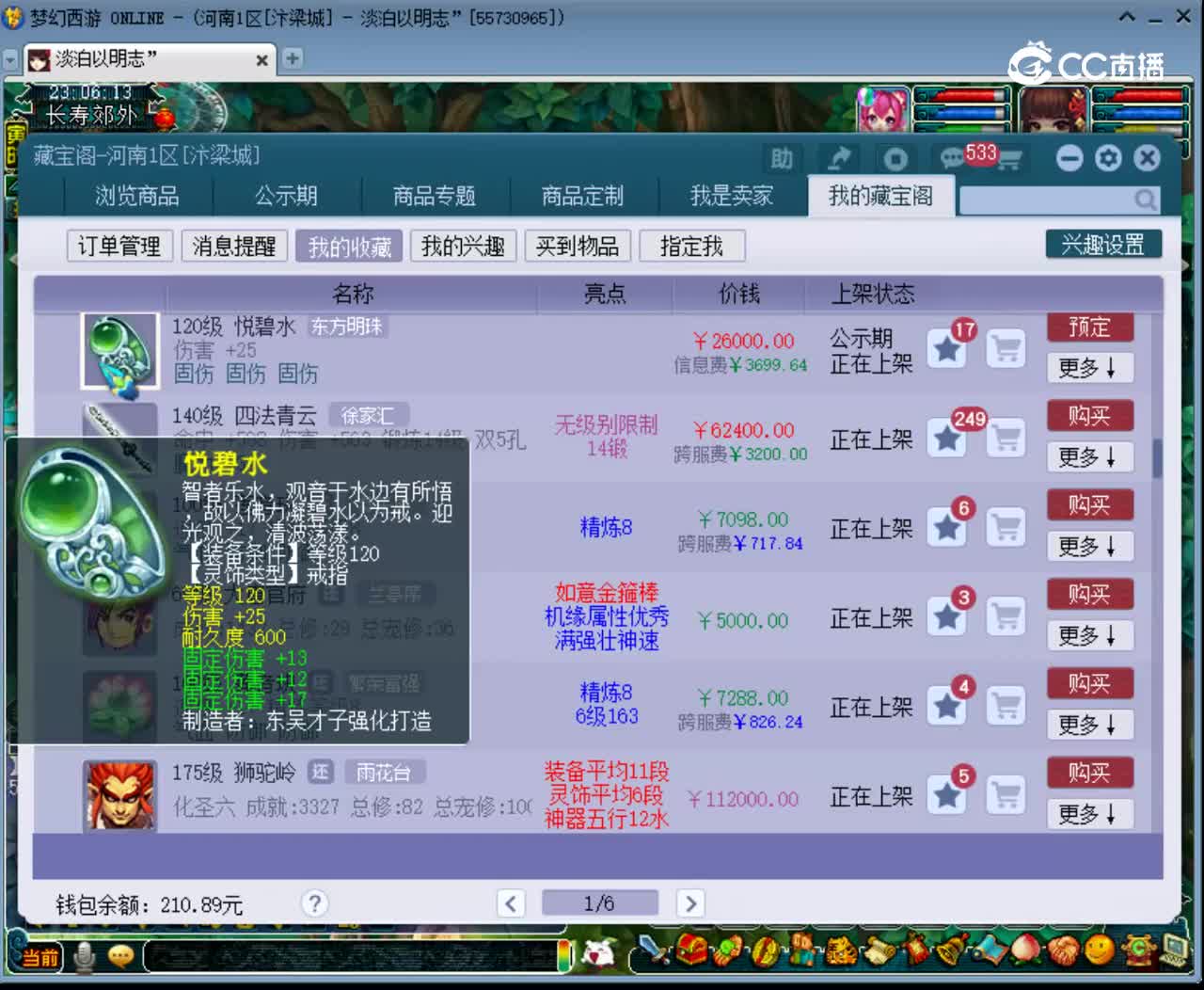
Task: Open the 助 help icon
Action: tap(782, 158)
